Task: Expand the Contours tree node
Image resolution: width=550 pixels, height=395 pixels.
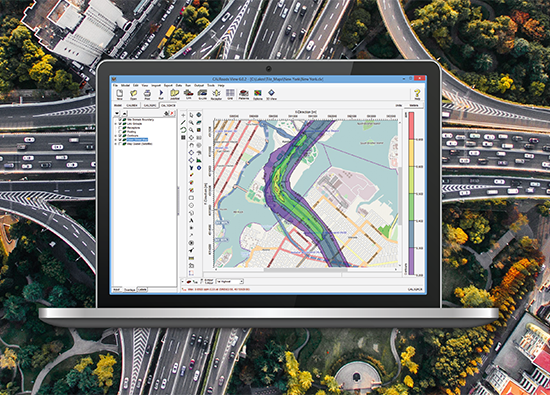Action: pyautogui.click(x=116, y=135)
